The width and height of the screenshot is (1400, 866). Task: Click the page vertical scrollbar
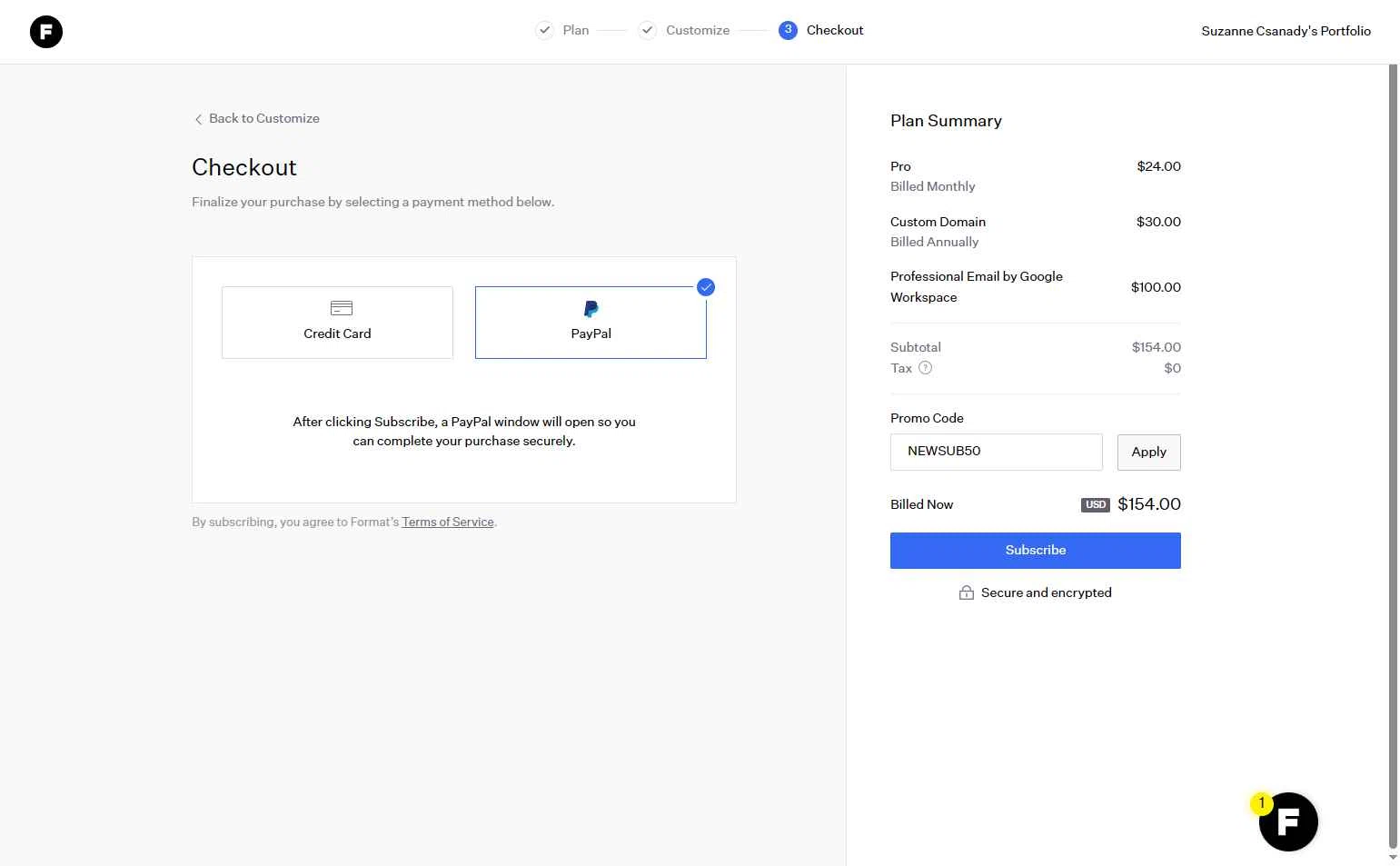point(1393,454)
